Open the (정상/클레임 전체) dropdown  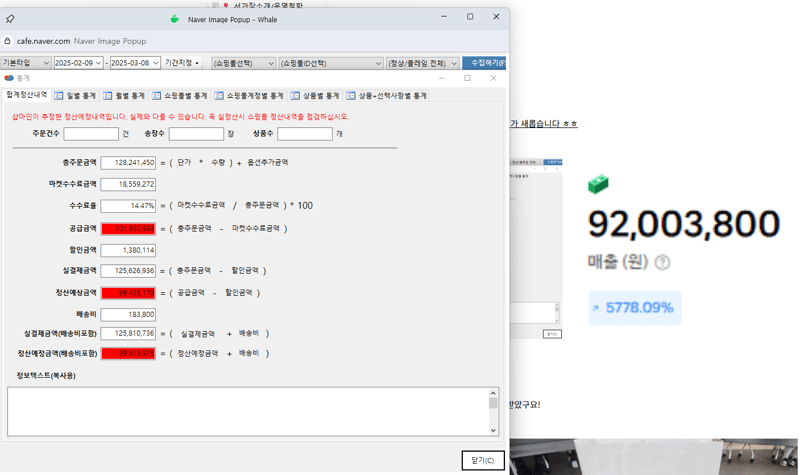pos(422,63)
